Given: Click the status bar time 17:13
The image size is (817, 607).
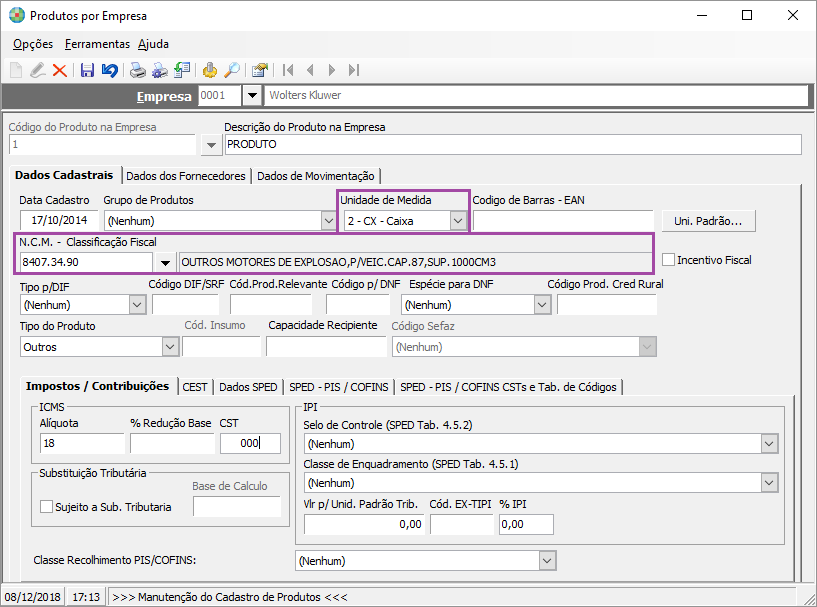Looking at the screenshot, I should pos(86,597).
